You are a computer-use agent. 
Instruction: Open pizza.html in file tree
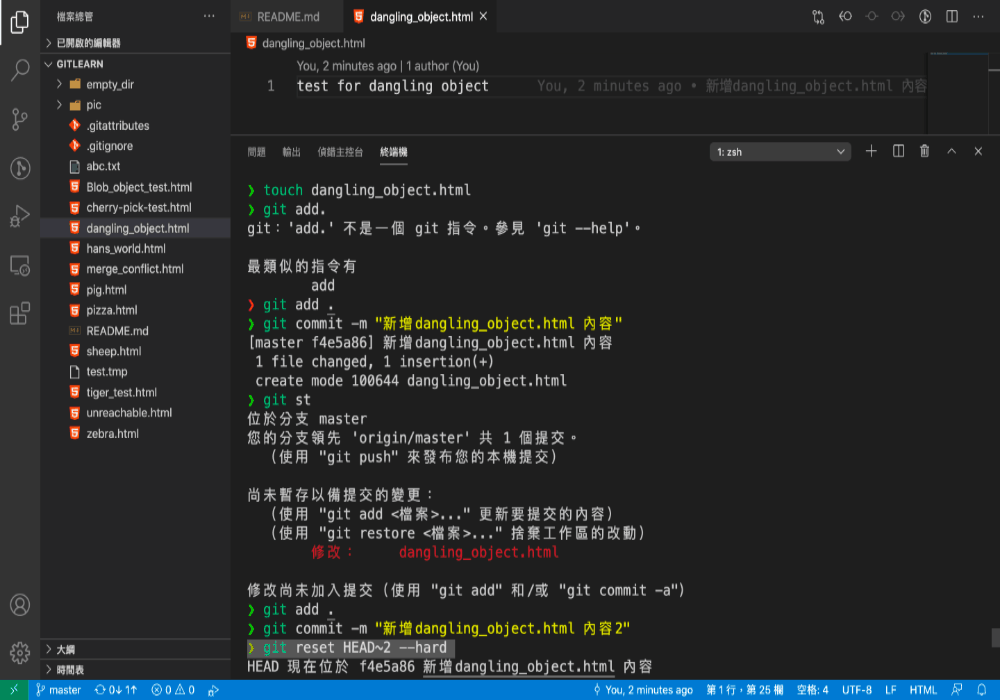click(135, 310)
